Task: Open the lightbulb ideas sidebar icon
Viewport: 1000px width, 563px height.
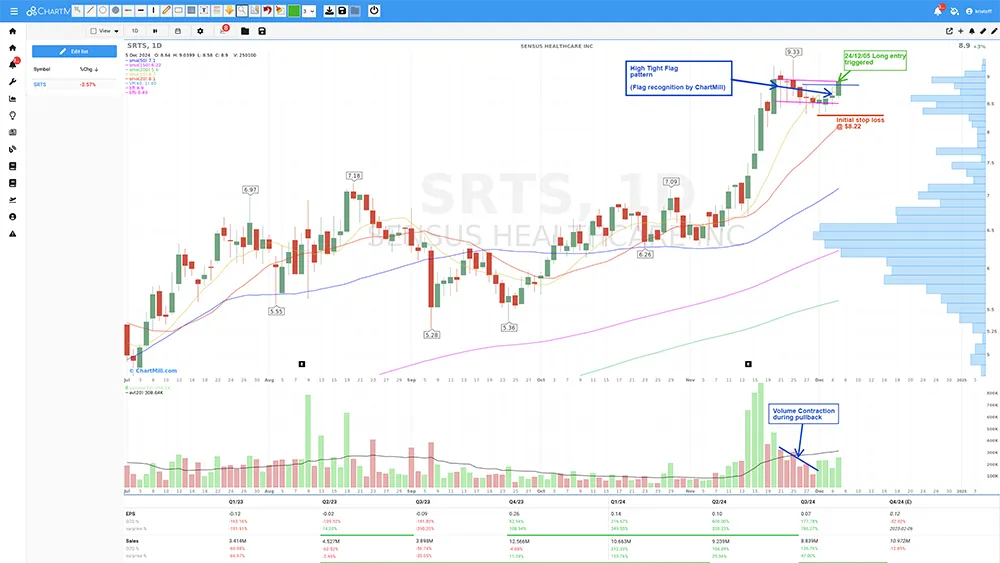Action: tap(12, 115)
